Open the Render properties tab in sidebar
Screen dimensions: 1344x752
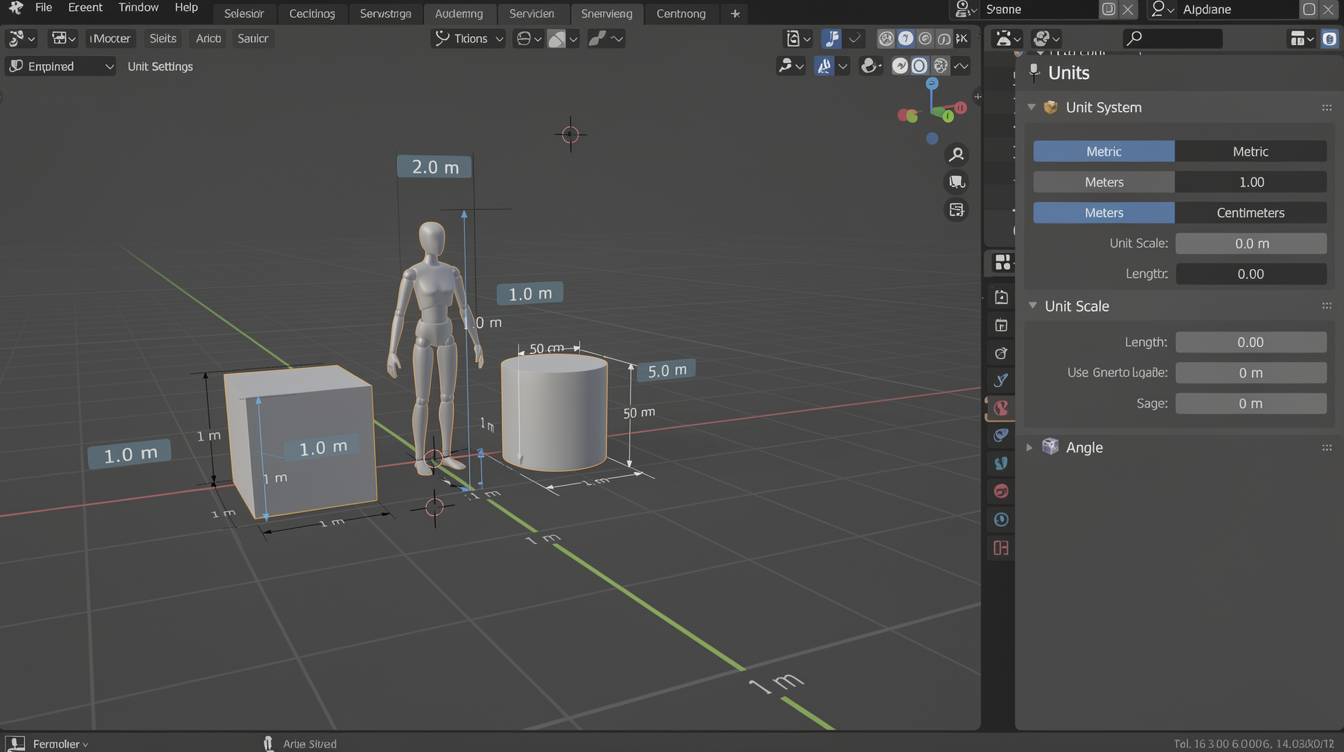1000,296
